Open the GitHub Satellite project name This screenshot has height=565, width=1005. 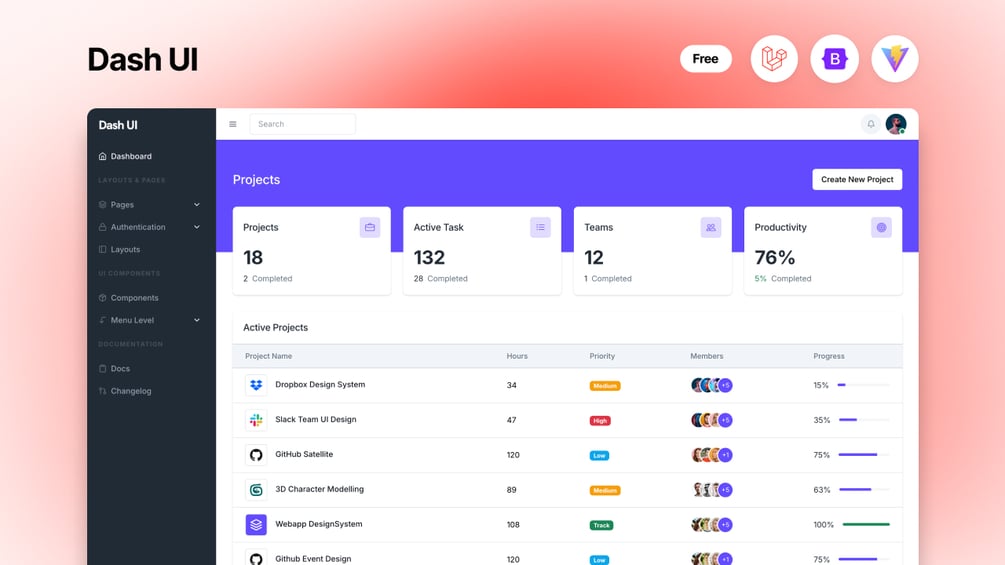[304, 454]
